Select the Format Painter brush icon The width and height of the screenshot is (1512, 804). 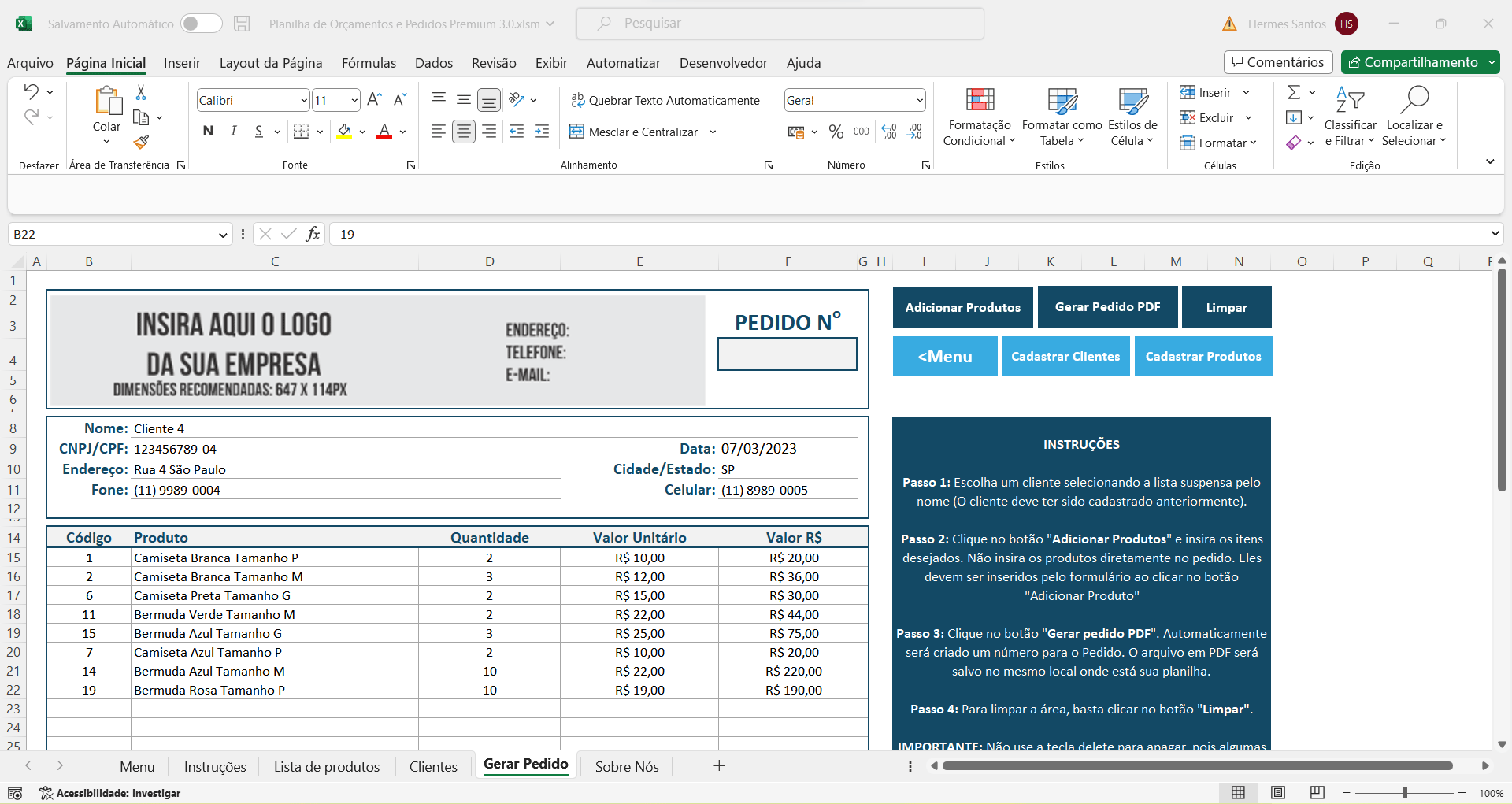point(141,142)
